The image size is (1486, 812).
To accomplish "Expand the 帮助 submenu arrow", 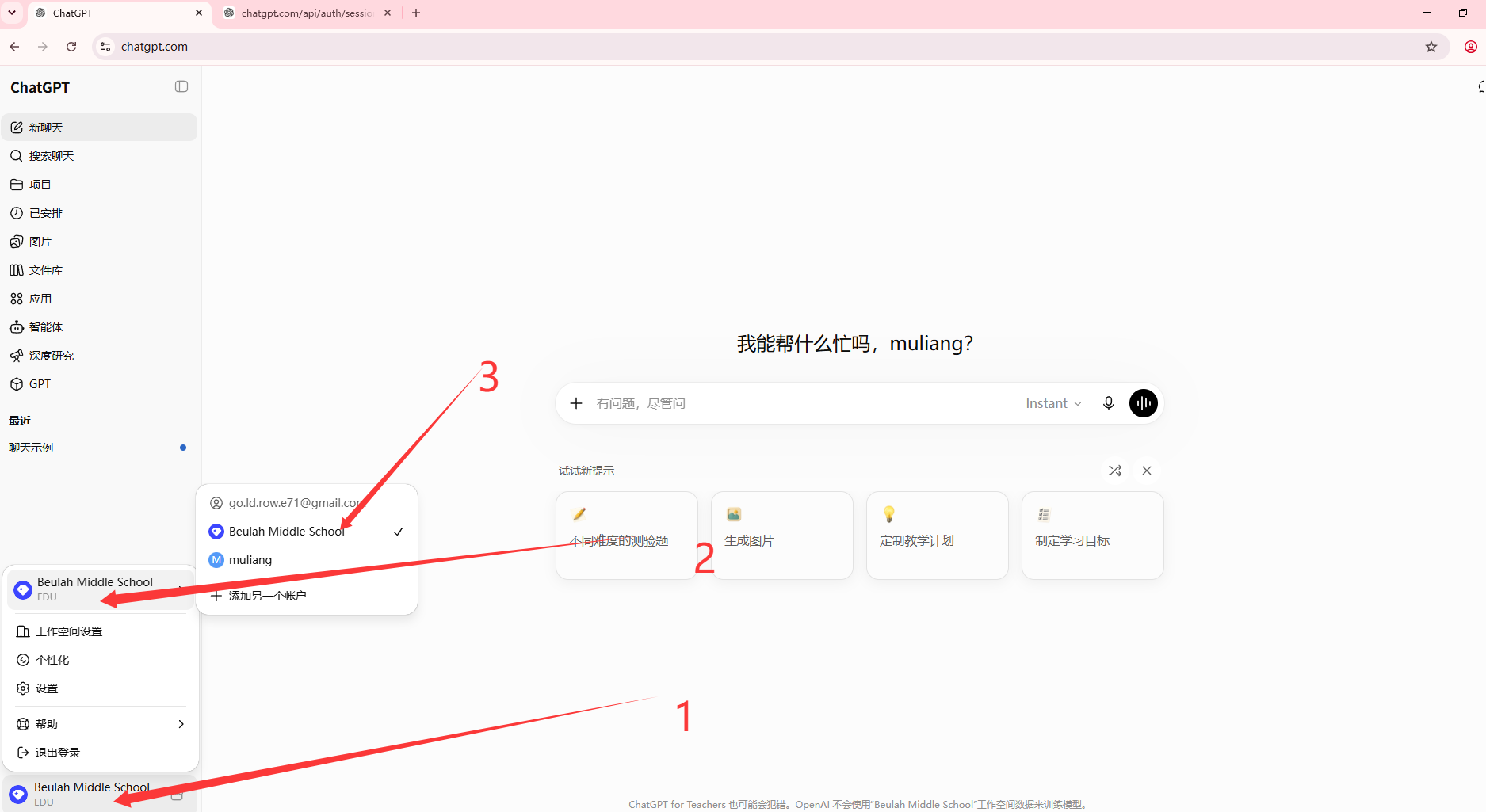I will click(x=181, y=724).
